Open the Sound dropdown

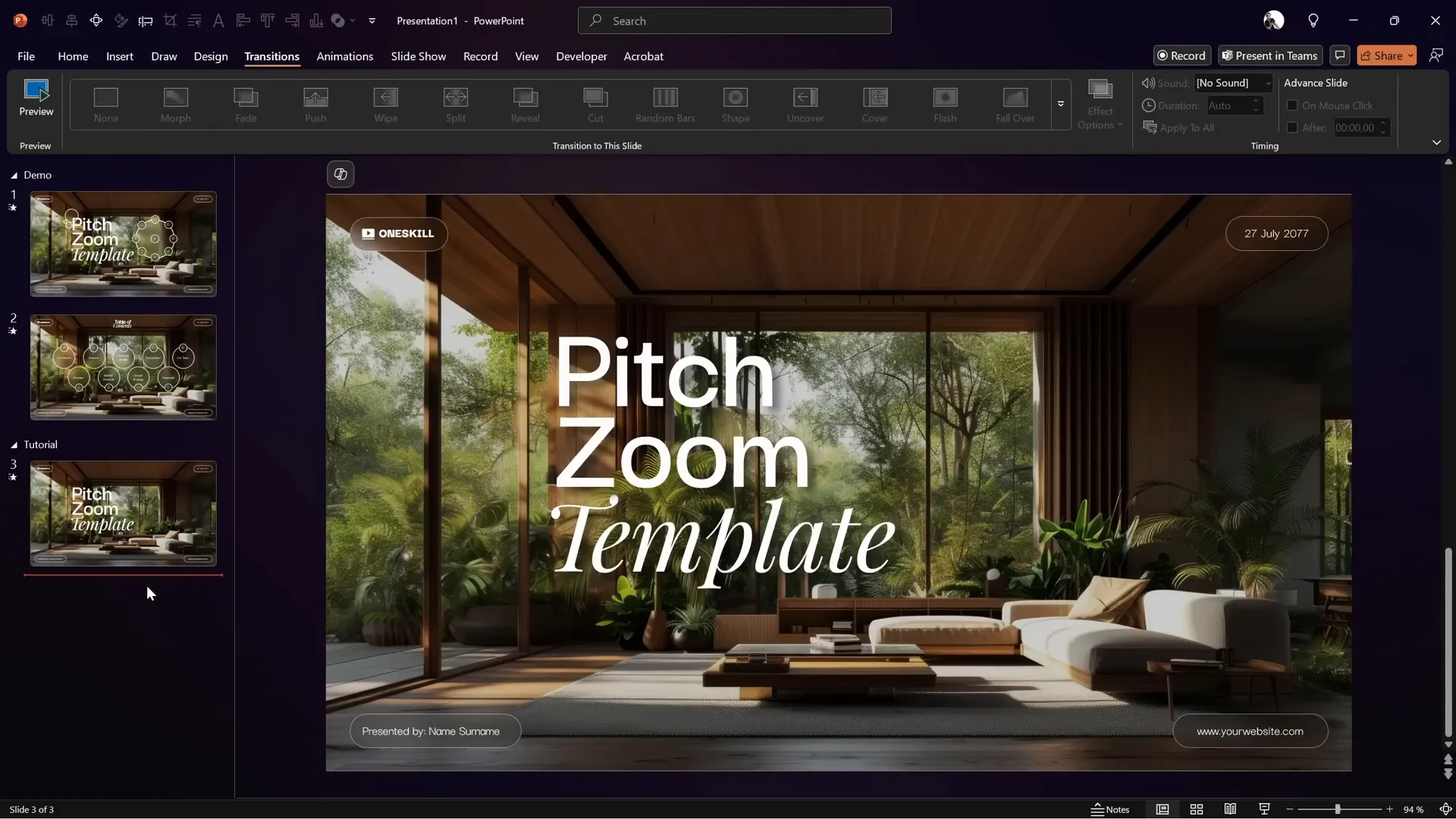[x=1267, y=83]
